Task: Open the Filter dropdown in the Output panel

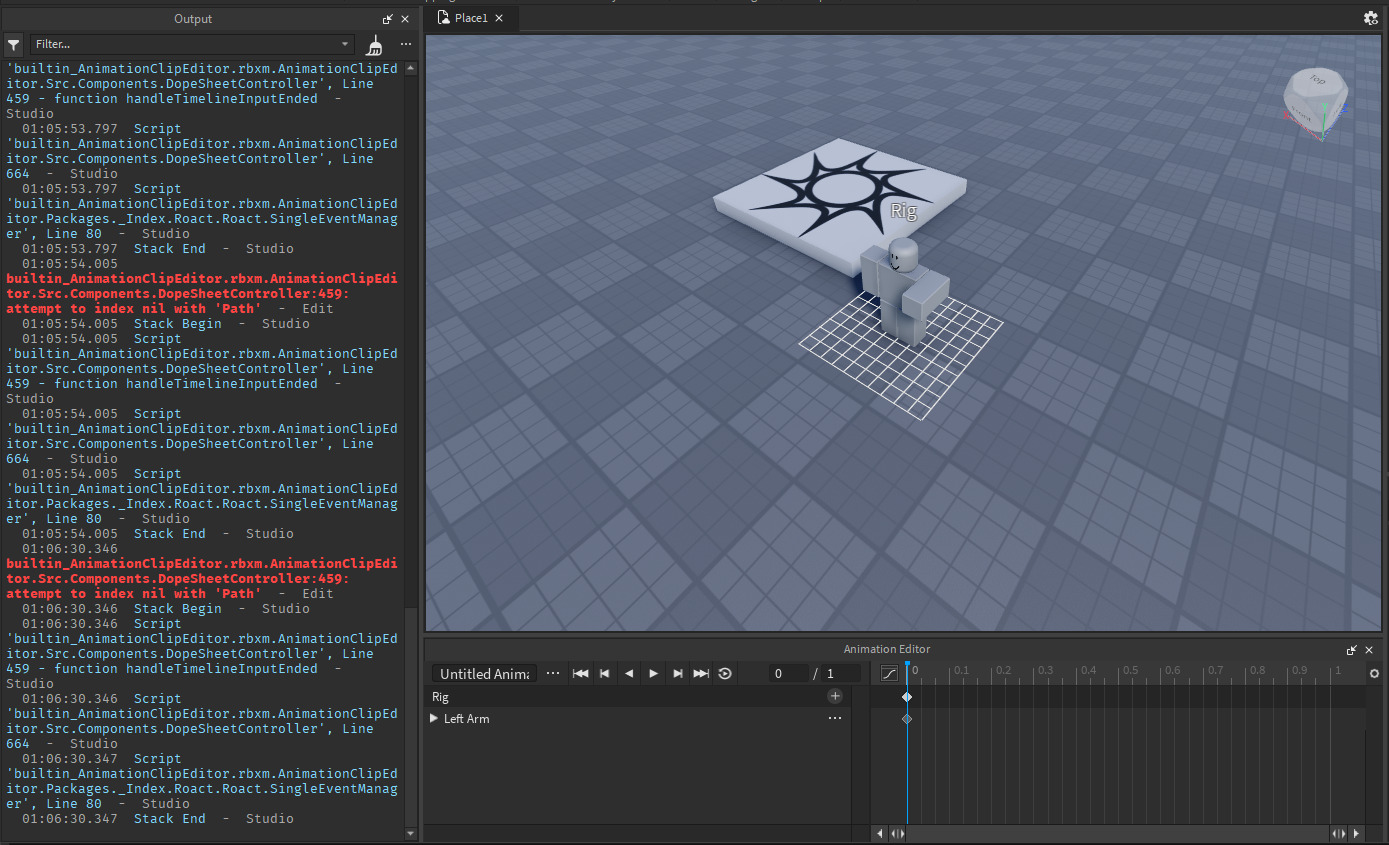Action: pyautogui.click(x=344, y=44)
